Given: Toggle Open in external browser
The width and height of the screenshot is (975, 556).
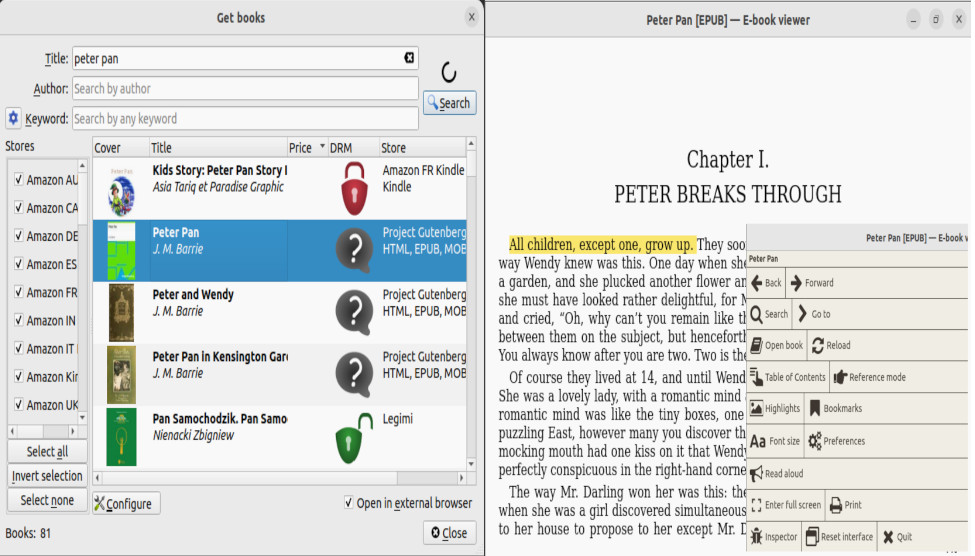Looking at the screenshot, I should (349, 503).
